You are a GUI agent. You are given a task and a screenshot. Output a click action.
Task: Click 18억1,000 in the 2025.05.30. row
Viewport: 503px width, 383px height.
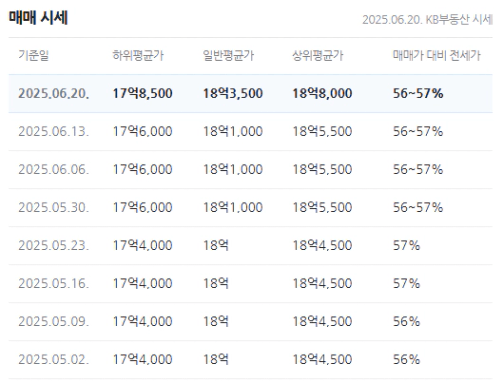coord(233,207)
